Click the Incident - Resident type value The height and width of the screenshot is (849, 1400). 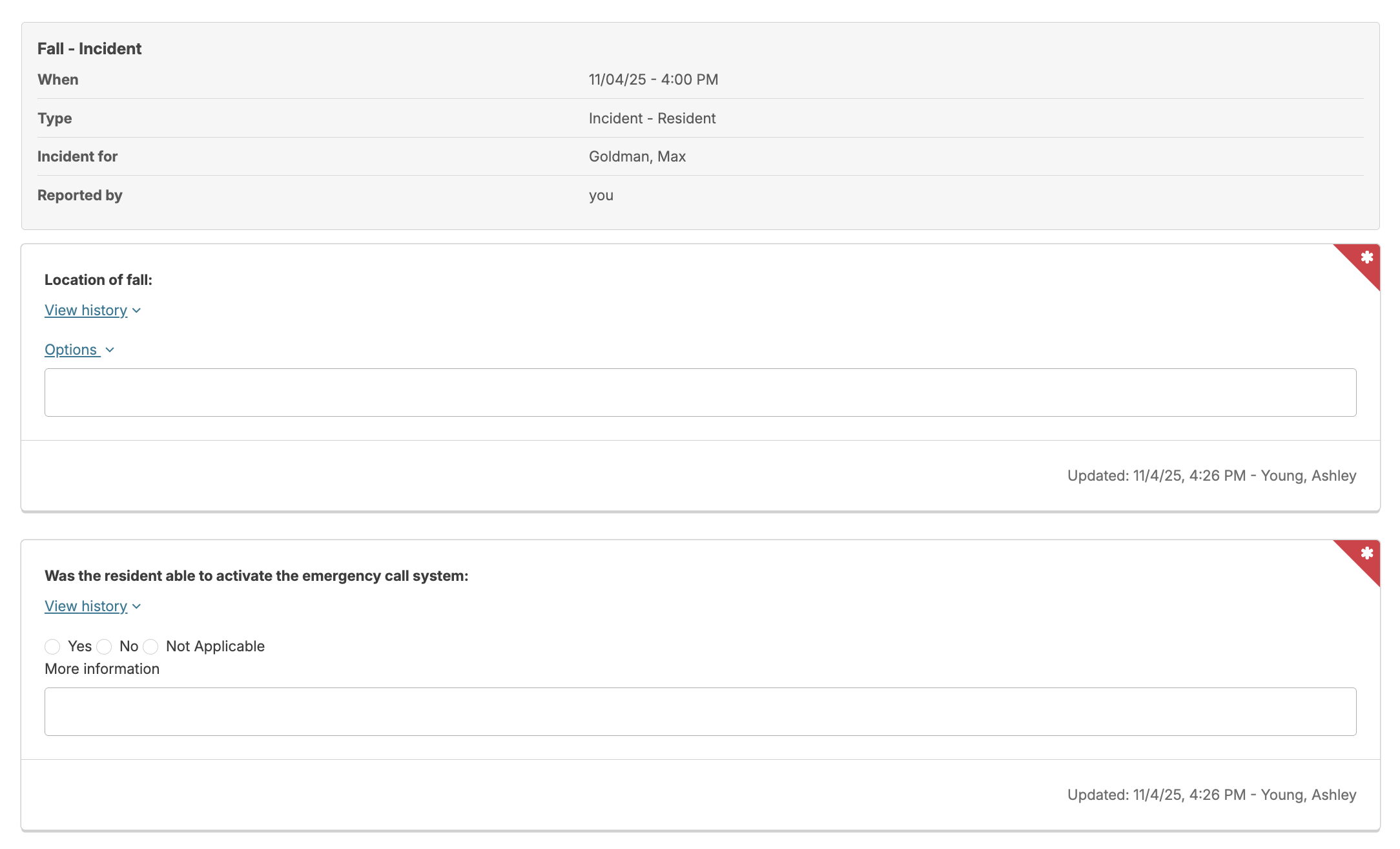click(652, 119)
